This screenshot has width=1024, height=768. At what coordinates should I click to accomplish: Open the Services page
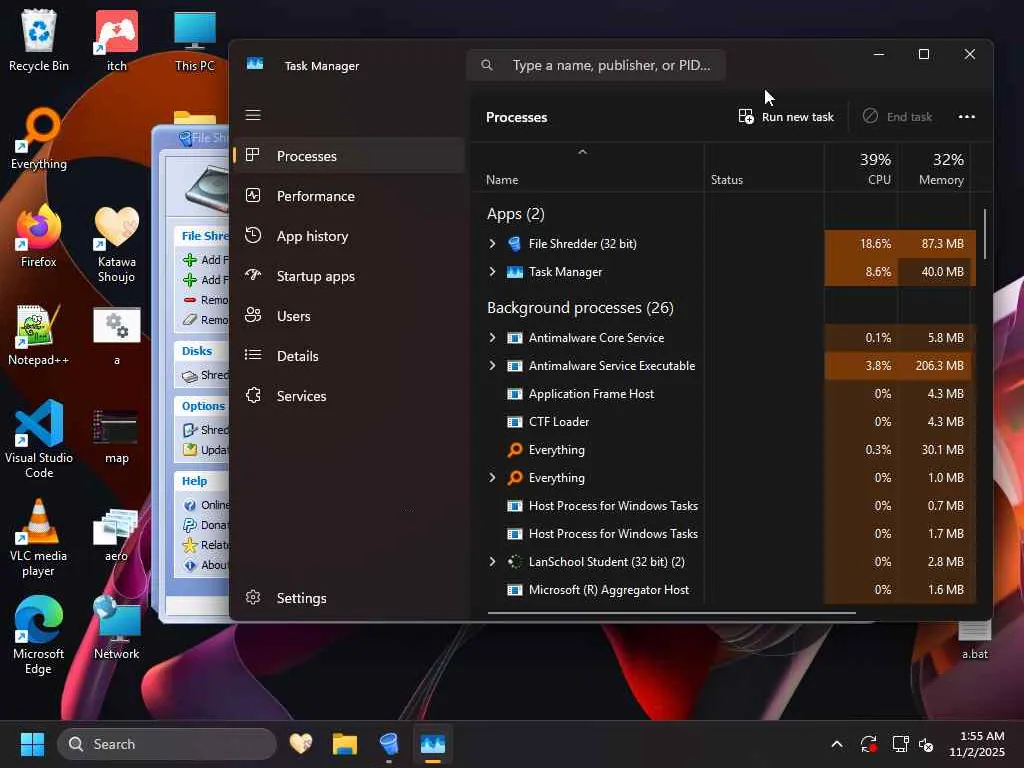pyautogui.click(x=349, y=396)
